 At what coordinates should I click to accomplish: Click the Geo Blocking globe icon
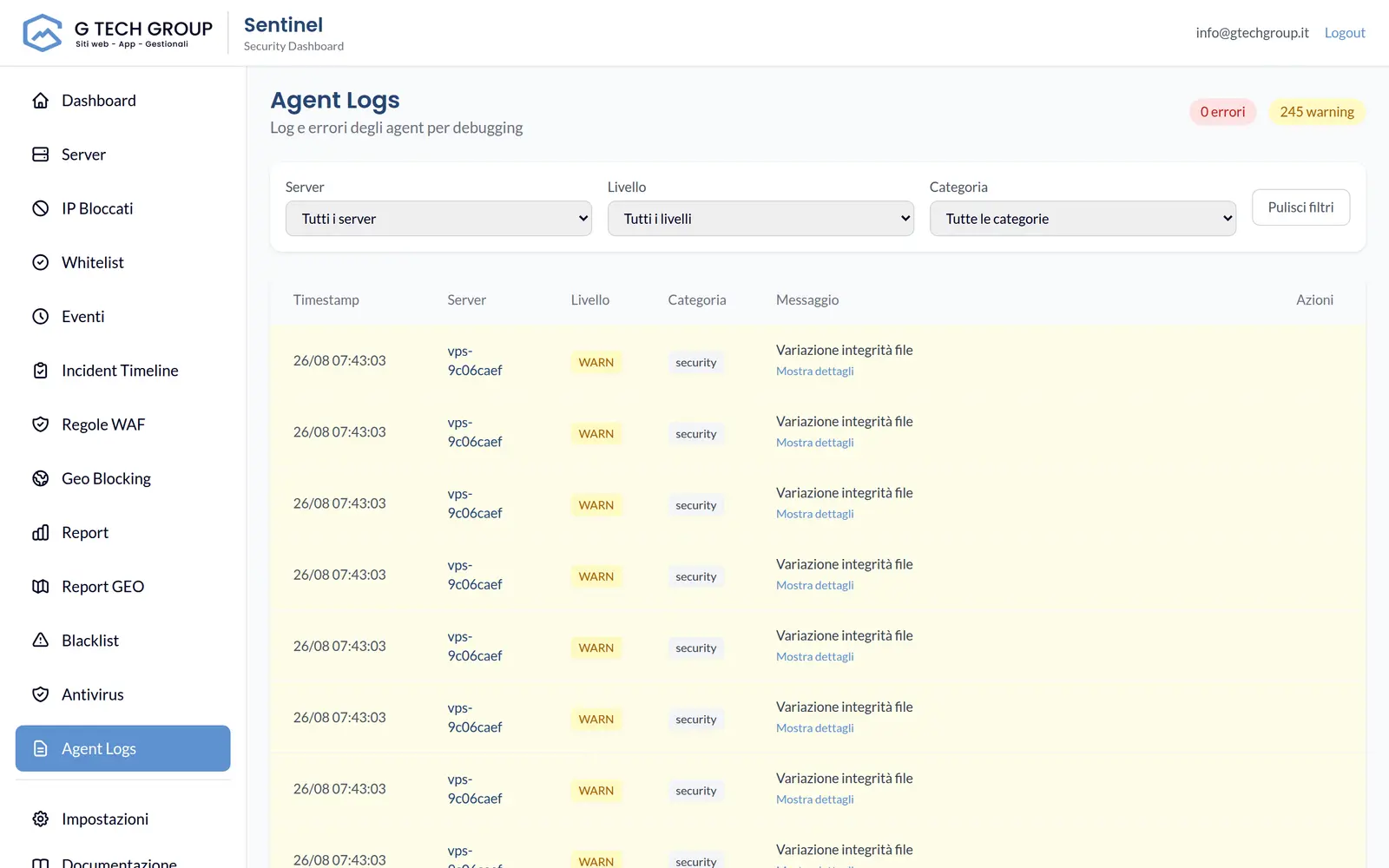[41, 478]
